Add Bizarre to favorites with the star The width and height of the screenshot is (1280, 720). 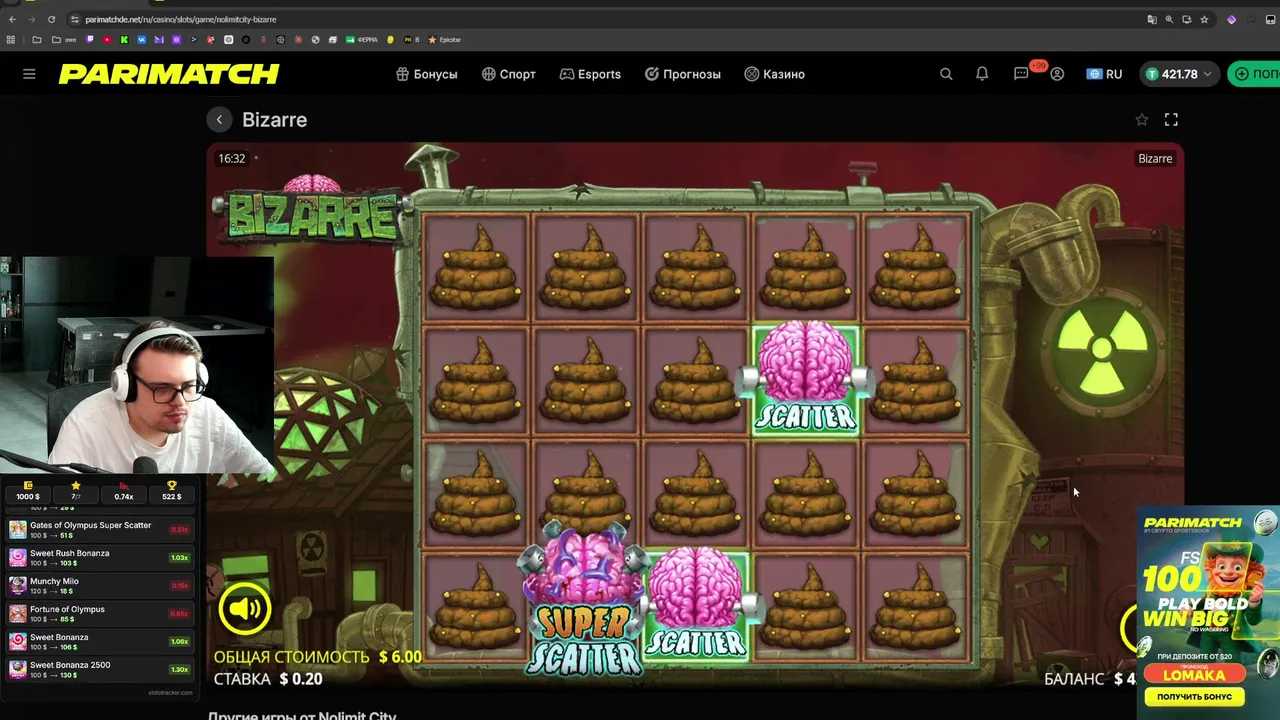click(1142, 120)
